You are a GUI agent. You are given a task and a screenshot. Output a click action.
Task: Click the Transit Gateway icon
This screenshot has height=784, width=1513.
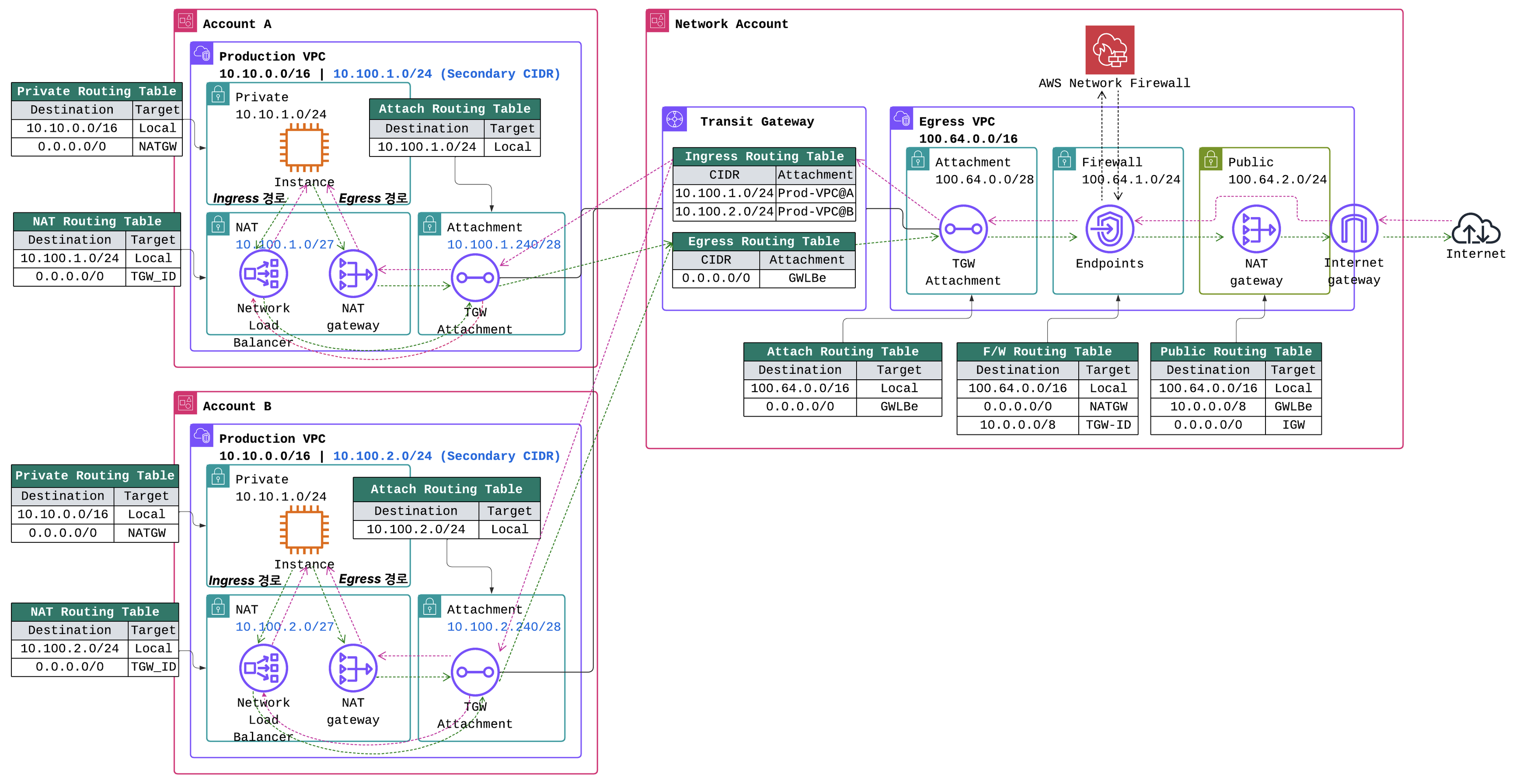pyautogui.click(x=674, y=119)
